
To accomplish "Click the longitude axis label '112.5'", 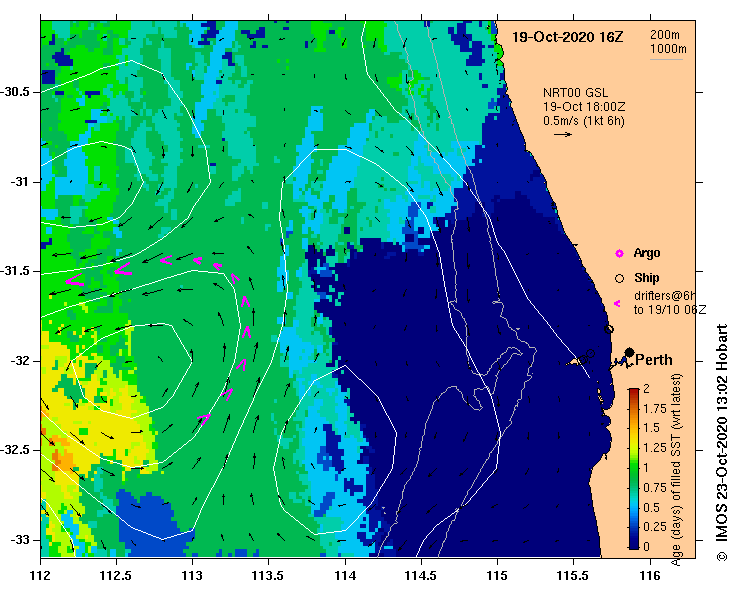I will [116, 576].
